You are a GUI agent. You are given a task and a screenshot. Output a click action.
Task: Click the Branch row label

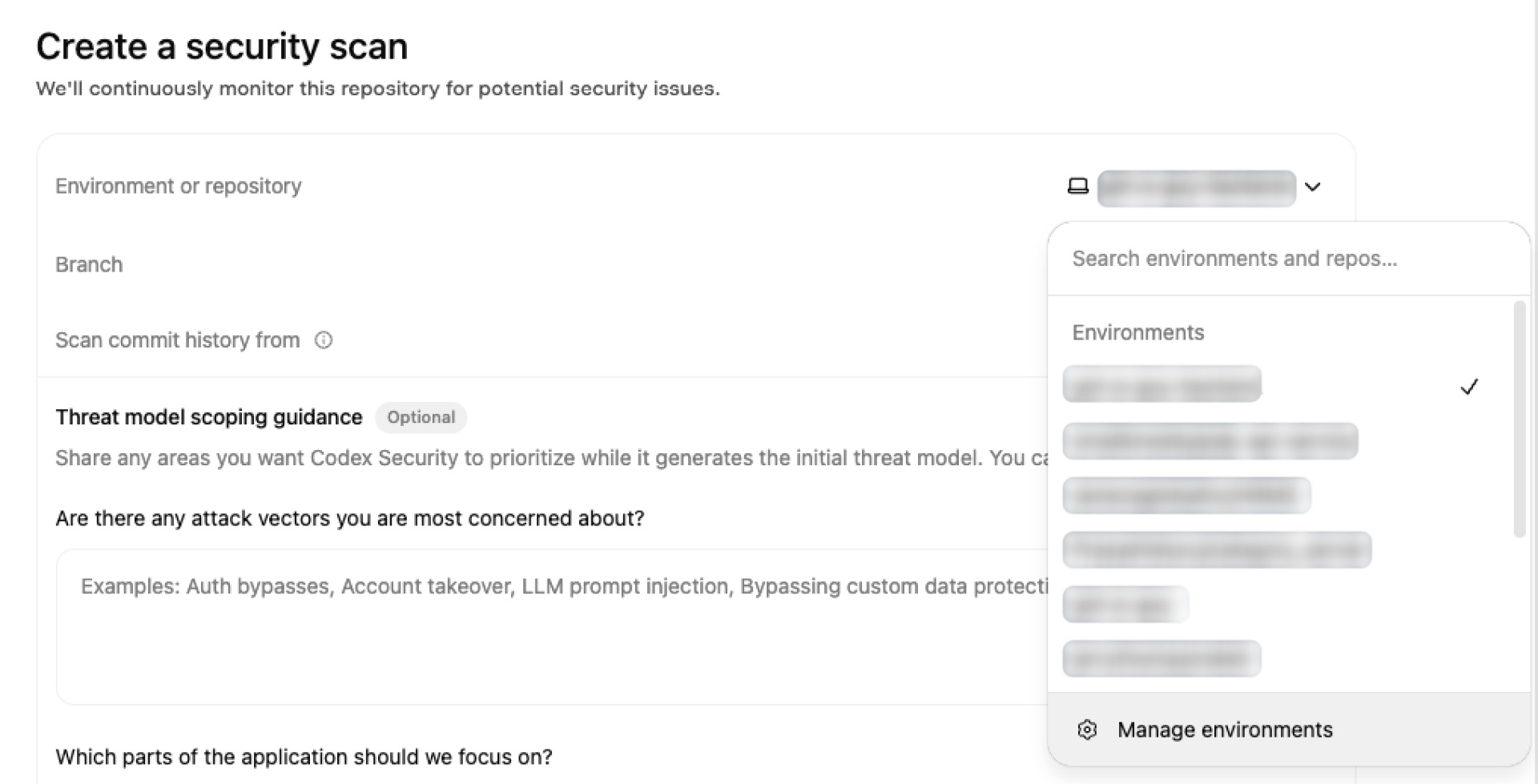89,265
